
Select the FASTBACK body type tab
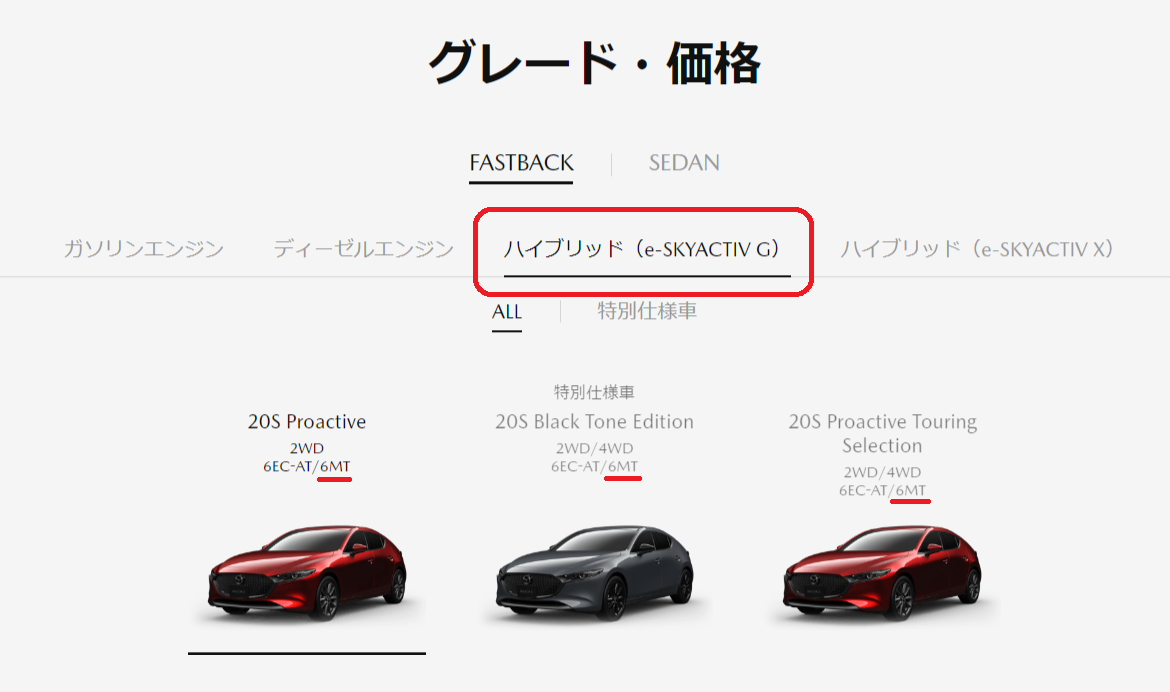pos(521,163)
